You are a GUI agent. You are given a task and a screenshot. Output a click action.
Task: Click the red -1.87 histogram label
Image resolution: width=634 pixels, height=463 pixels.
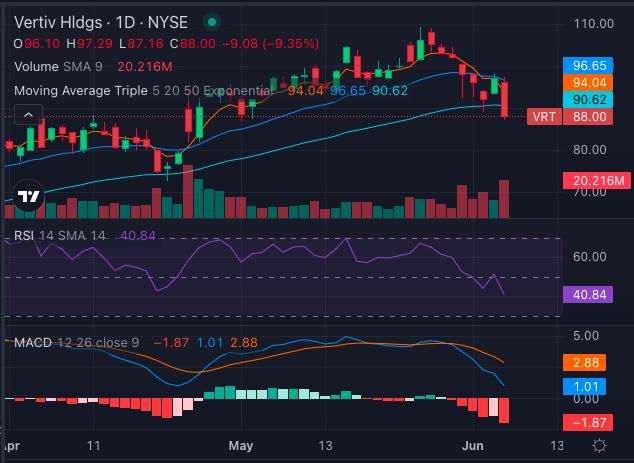click(588, 423)
